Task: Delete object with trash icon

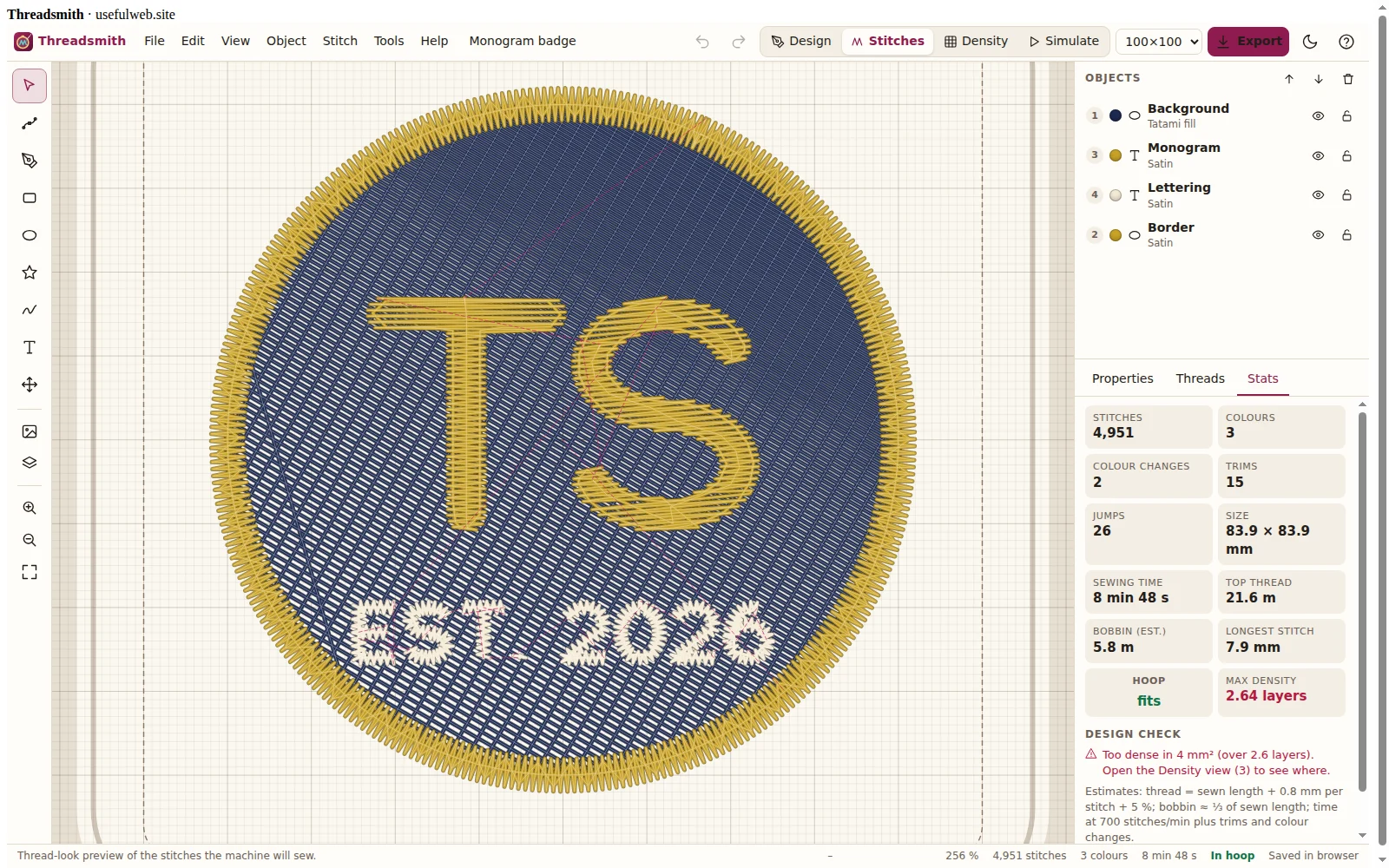Action: click(x=1348, y=79)
